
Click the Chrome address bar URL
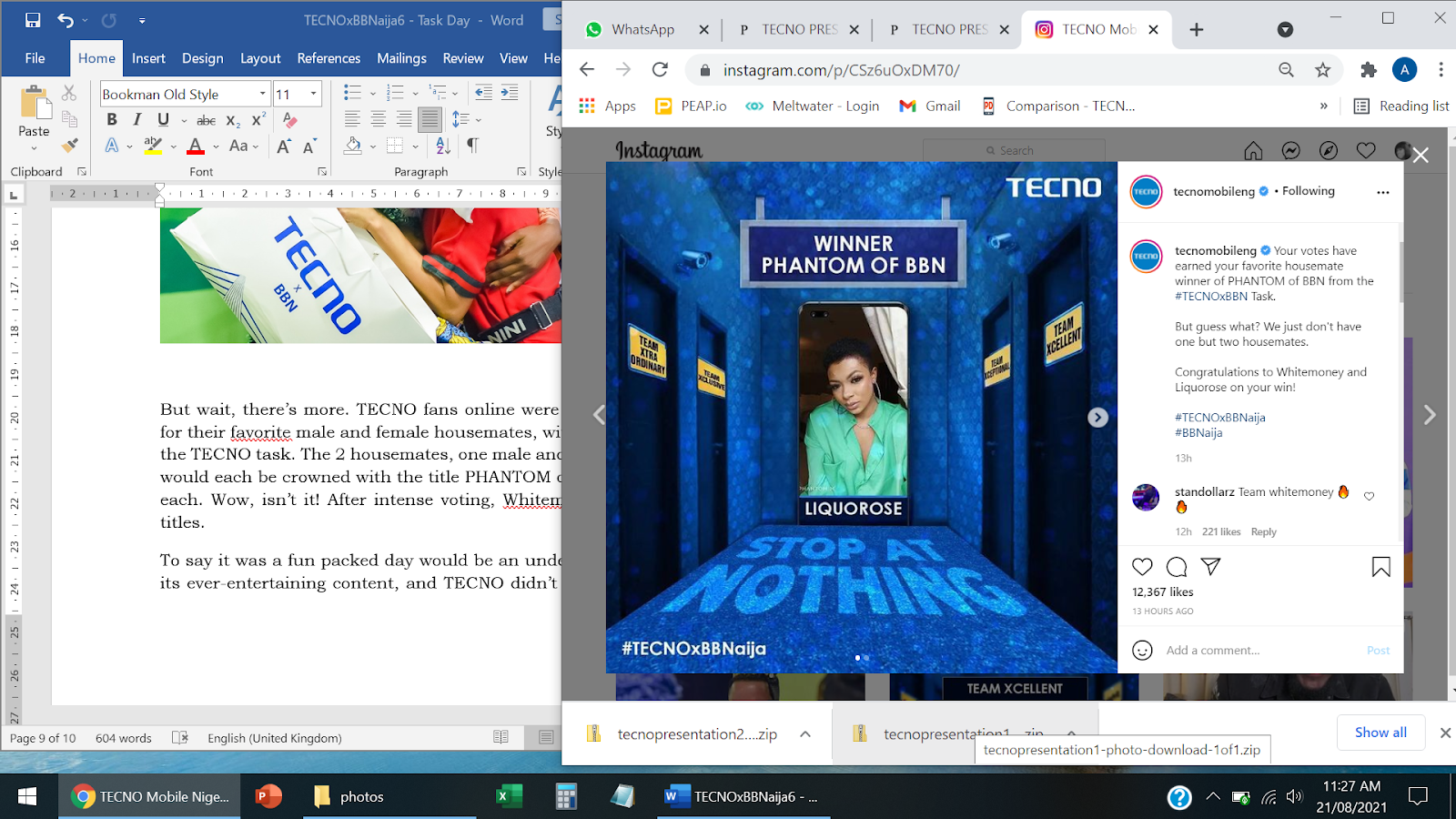click(841, 70)
